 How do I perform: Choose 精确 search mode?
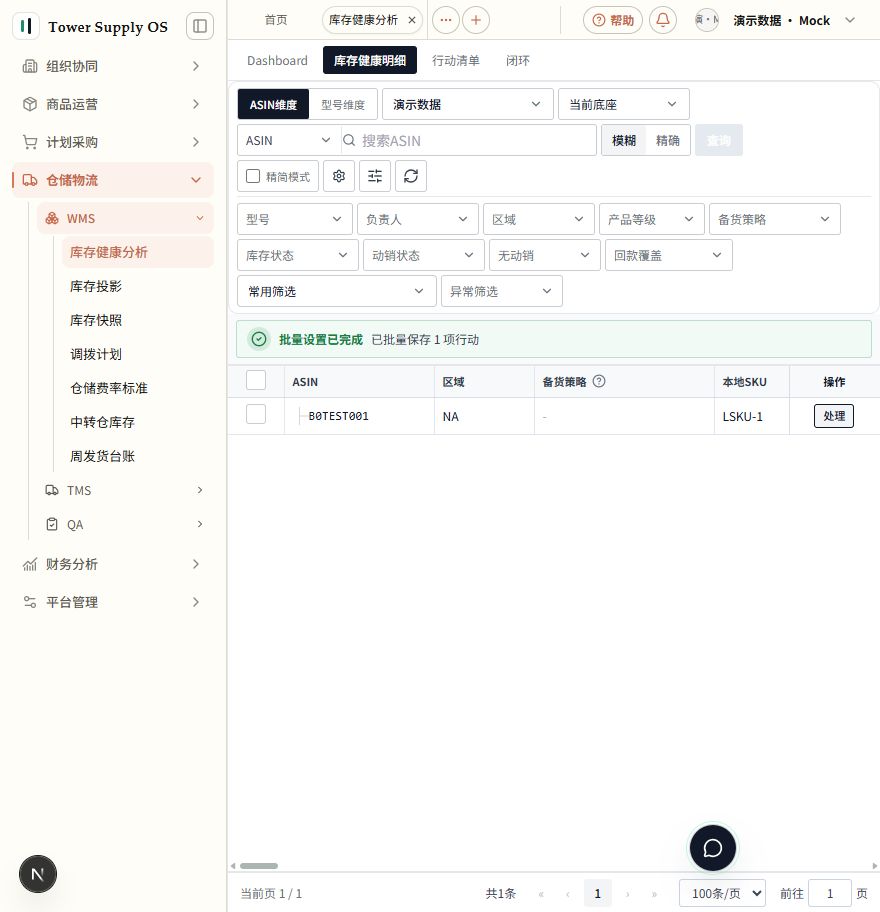(668, 140)
